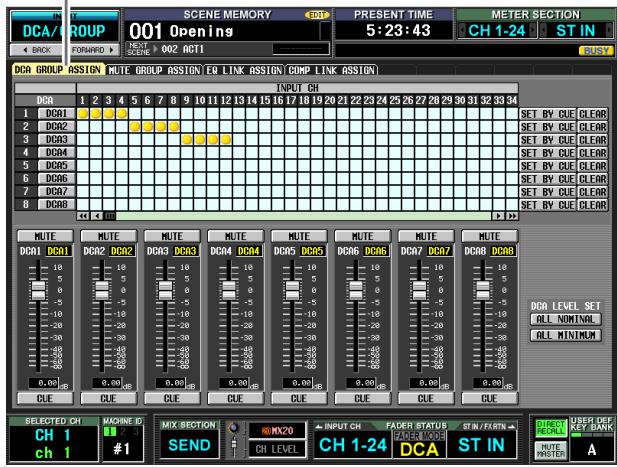Click the USER DEF KEY BANK A display
The height and width of the screenshot is (467, 617).
(x=592, y=450)
